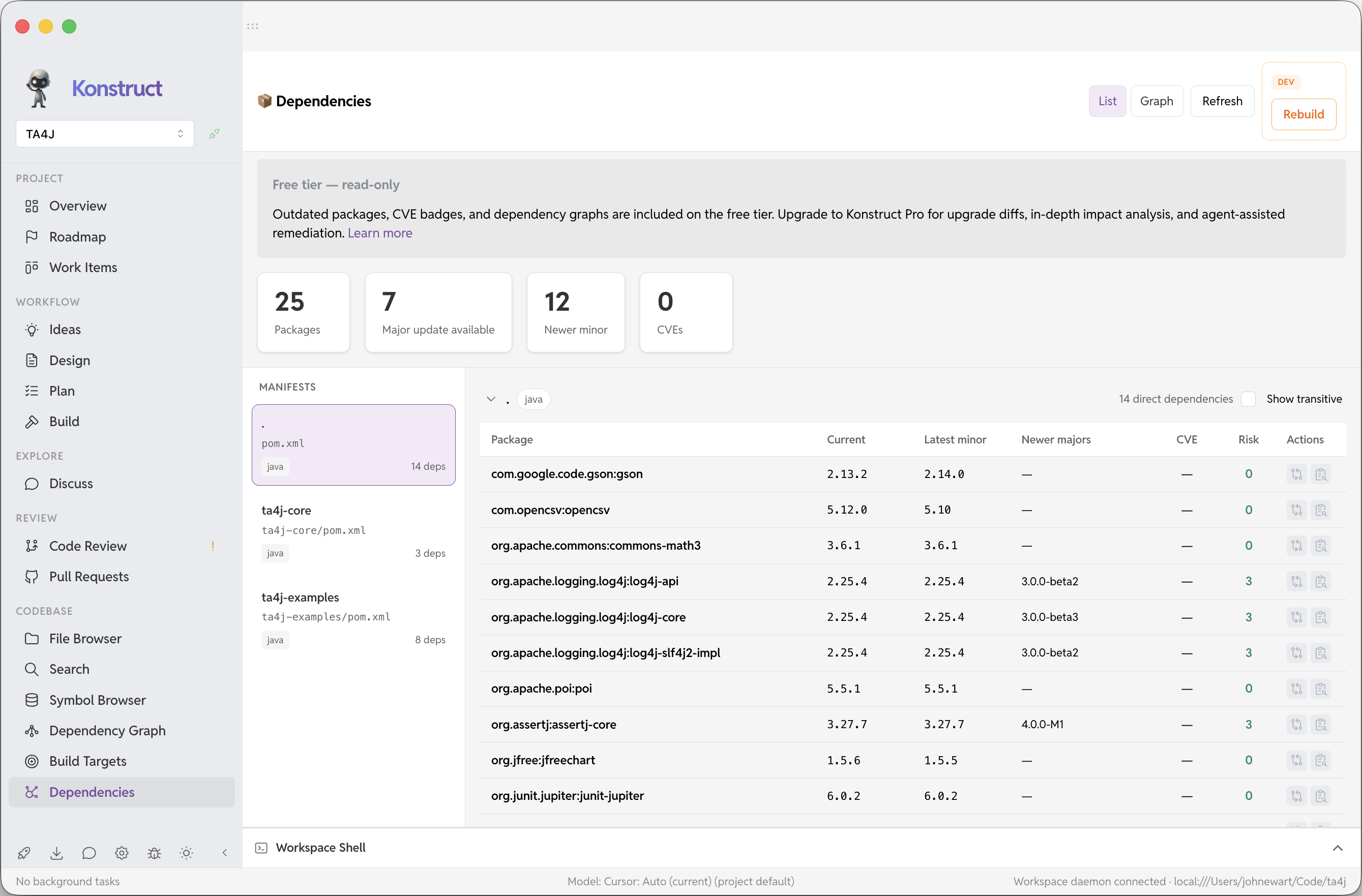Click the drag handle dots in title bar

coord(252,26)
